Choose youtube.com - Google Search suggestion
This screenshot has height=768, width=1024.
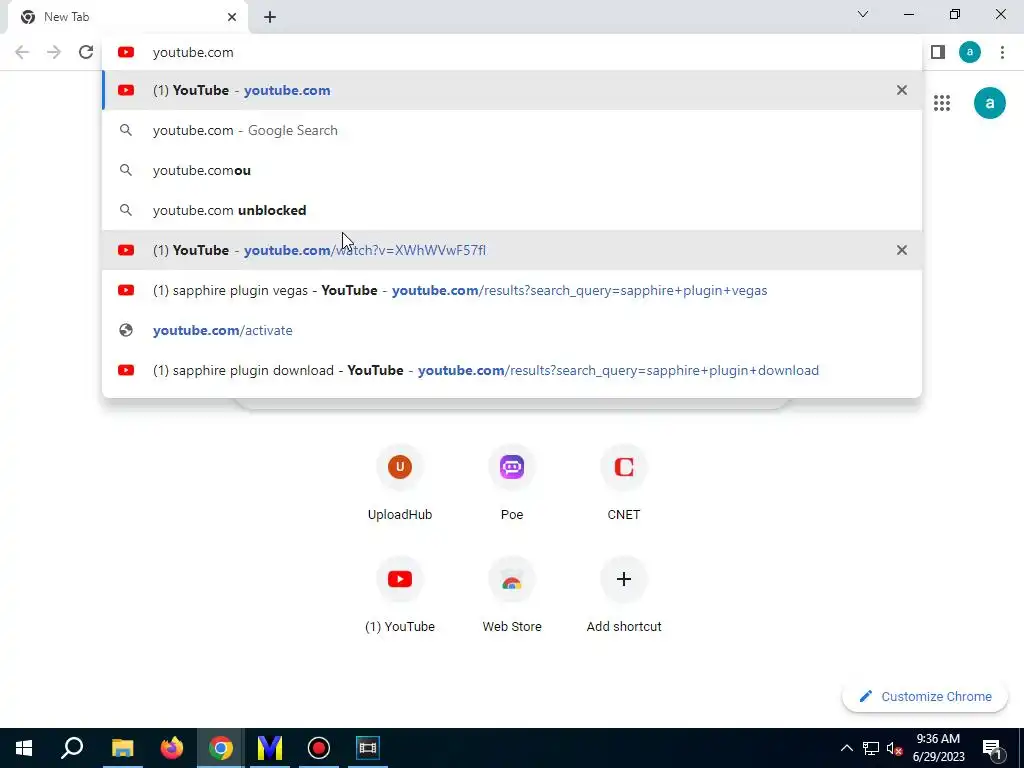pos(512,130)
